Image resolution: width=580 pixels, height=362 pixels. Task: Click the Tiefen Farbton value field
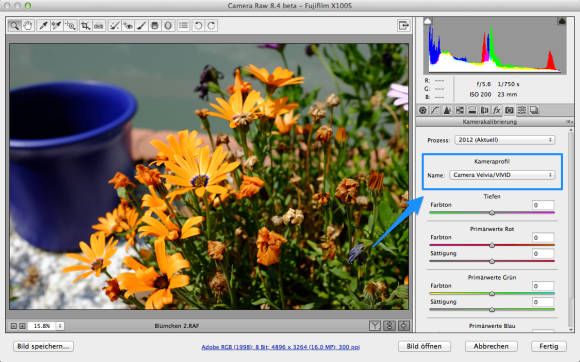tap(543, 205)
